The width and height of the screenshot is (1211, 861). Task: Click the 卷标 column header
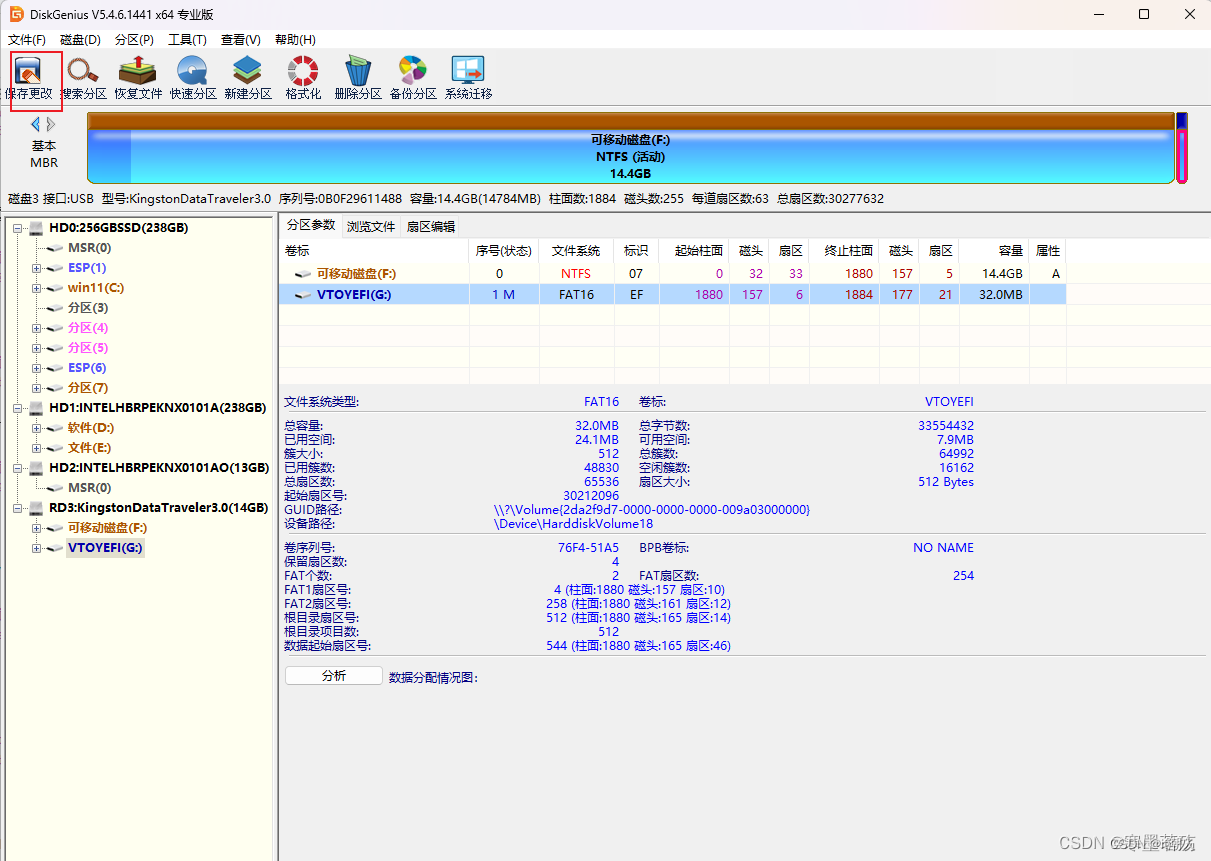(375, 251)
